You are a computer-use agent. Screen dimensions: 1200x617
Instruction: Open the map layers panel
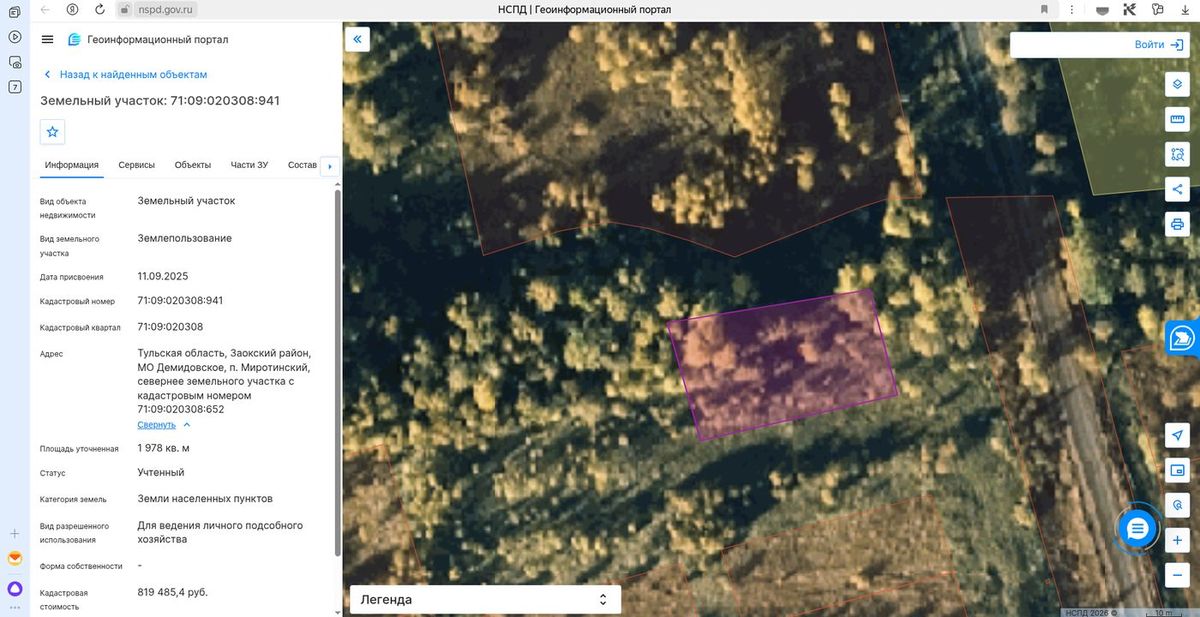[1177, 84]
